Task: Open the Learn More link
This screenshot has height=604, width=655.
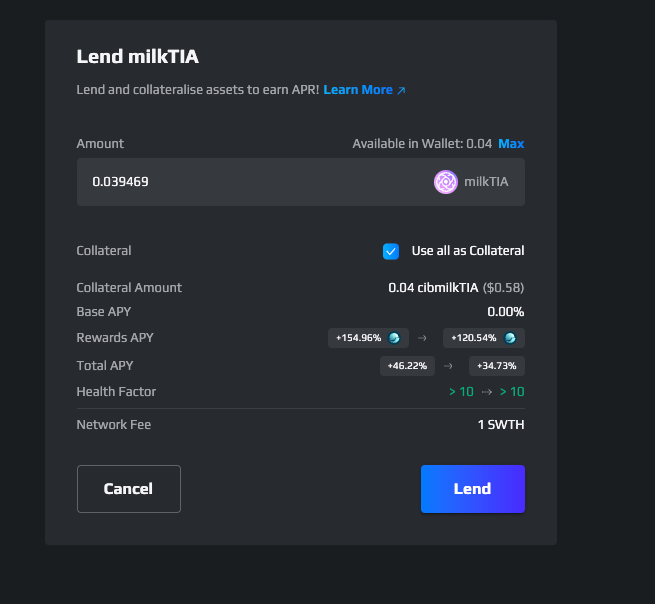Action: tap(358, 90)
